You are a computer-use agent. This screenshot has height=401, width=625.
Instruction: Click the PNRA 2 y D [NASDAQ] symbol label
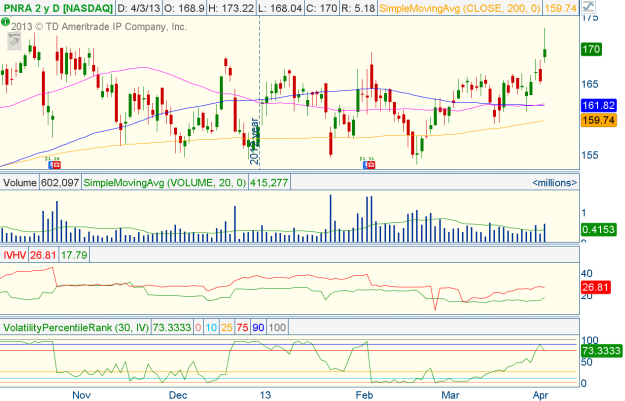[x=47, y=7]
